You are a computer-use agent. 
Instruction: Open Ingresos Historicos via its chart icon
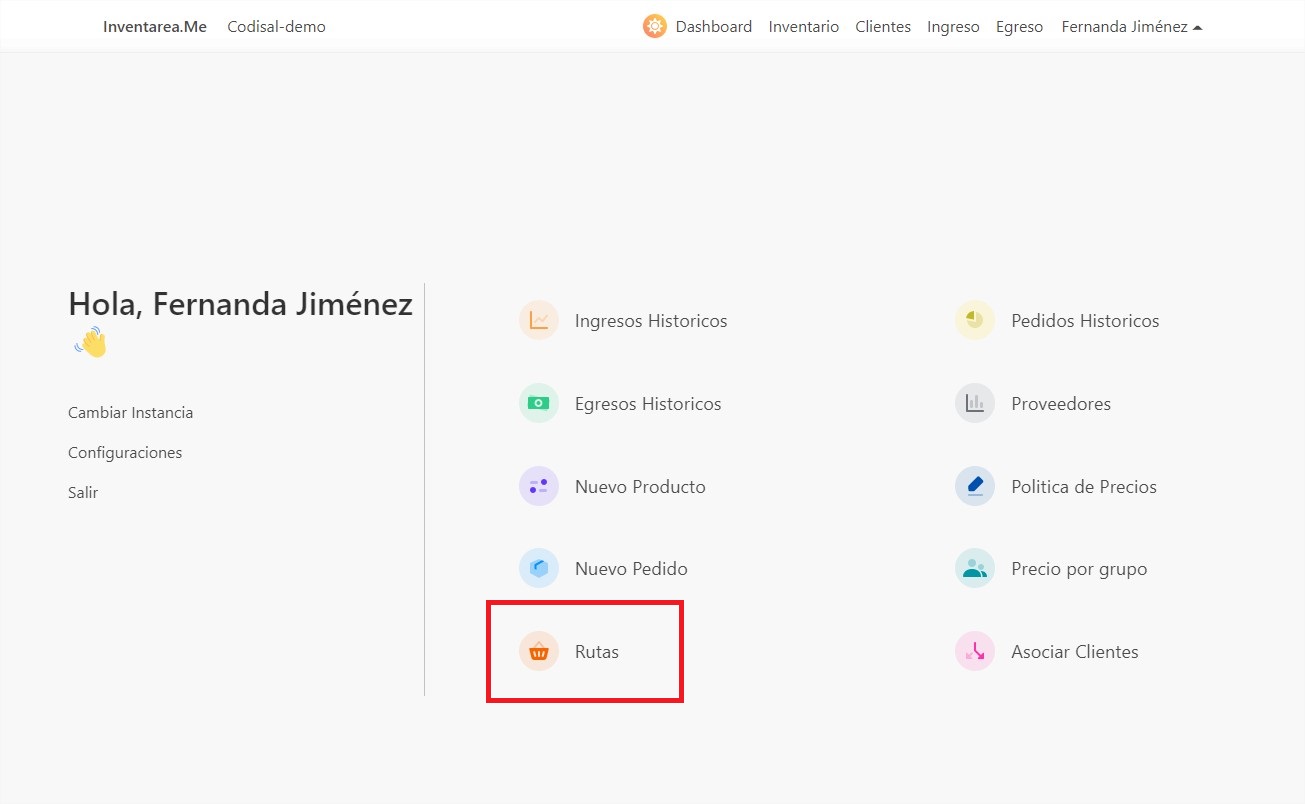tap(539, 320)
